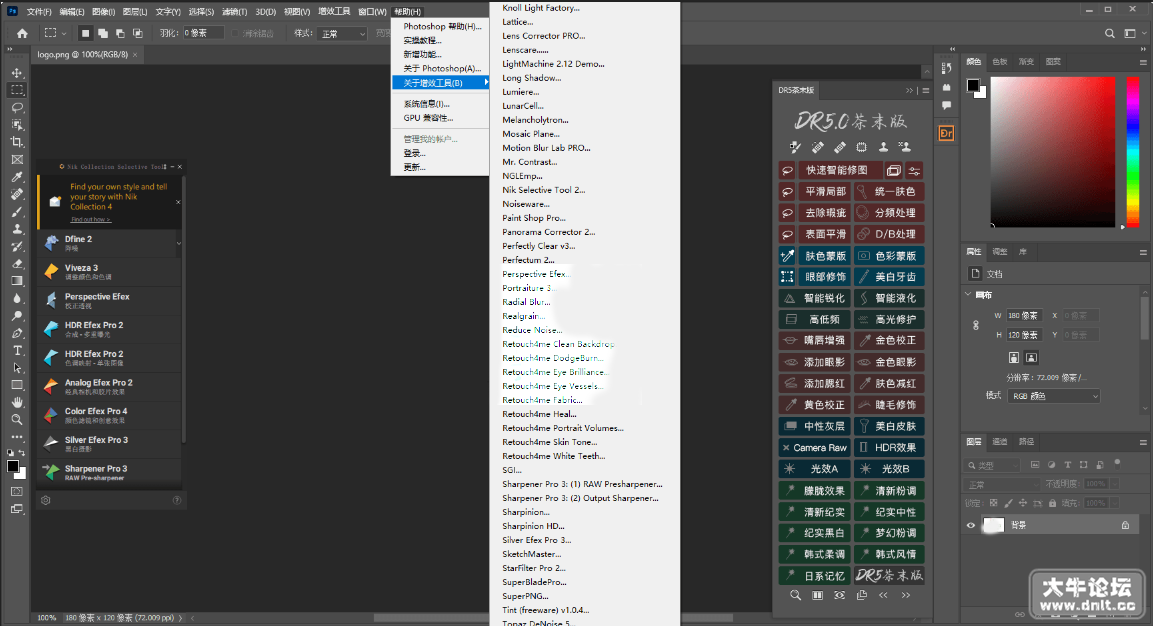Select the Clone Stamp tool
The width and height of the screenshot is (1153, 626).
click(x=16, y=229)
